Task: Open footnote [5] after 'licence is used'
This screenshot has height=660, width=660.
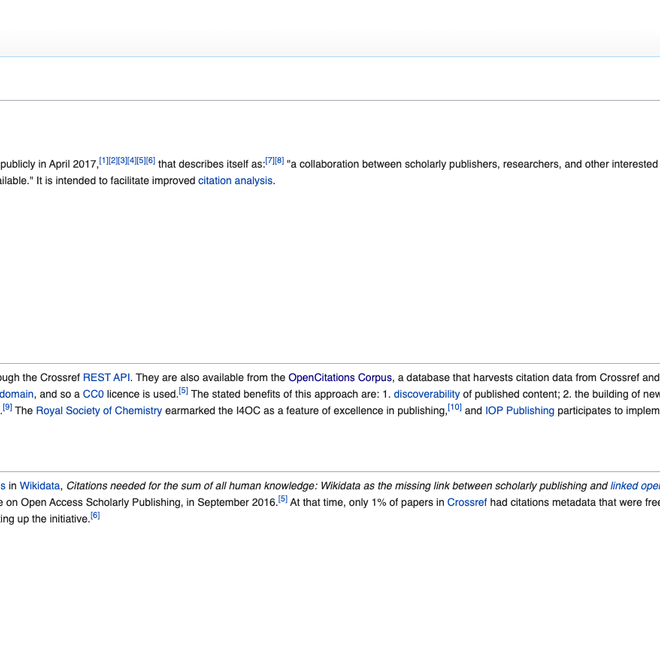Action: point(183,390)
